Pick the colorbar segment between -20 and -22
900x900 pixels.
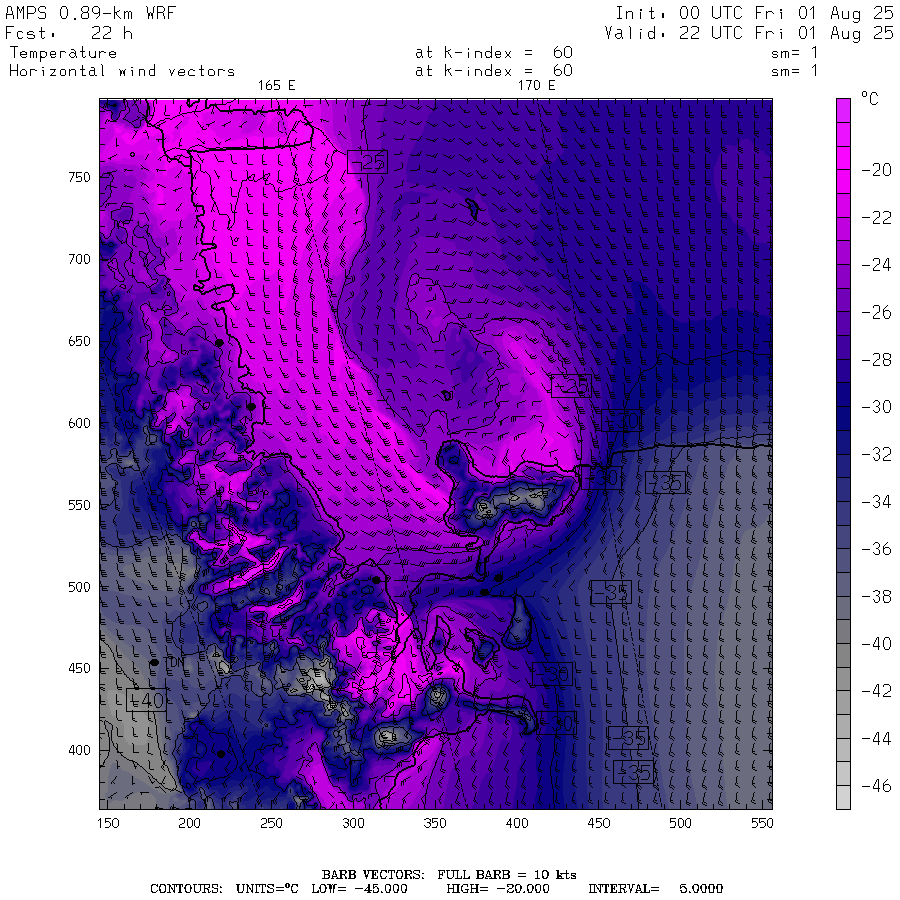click(x=843, y=193)
